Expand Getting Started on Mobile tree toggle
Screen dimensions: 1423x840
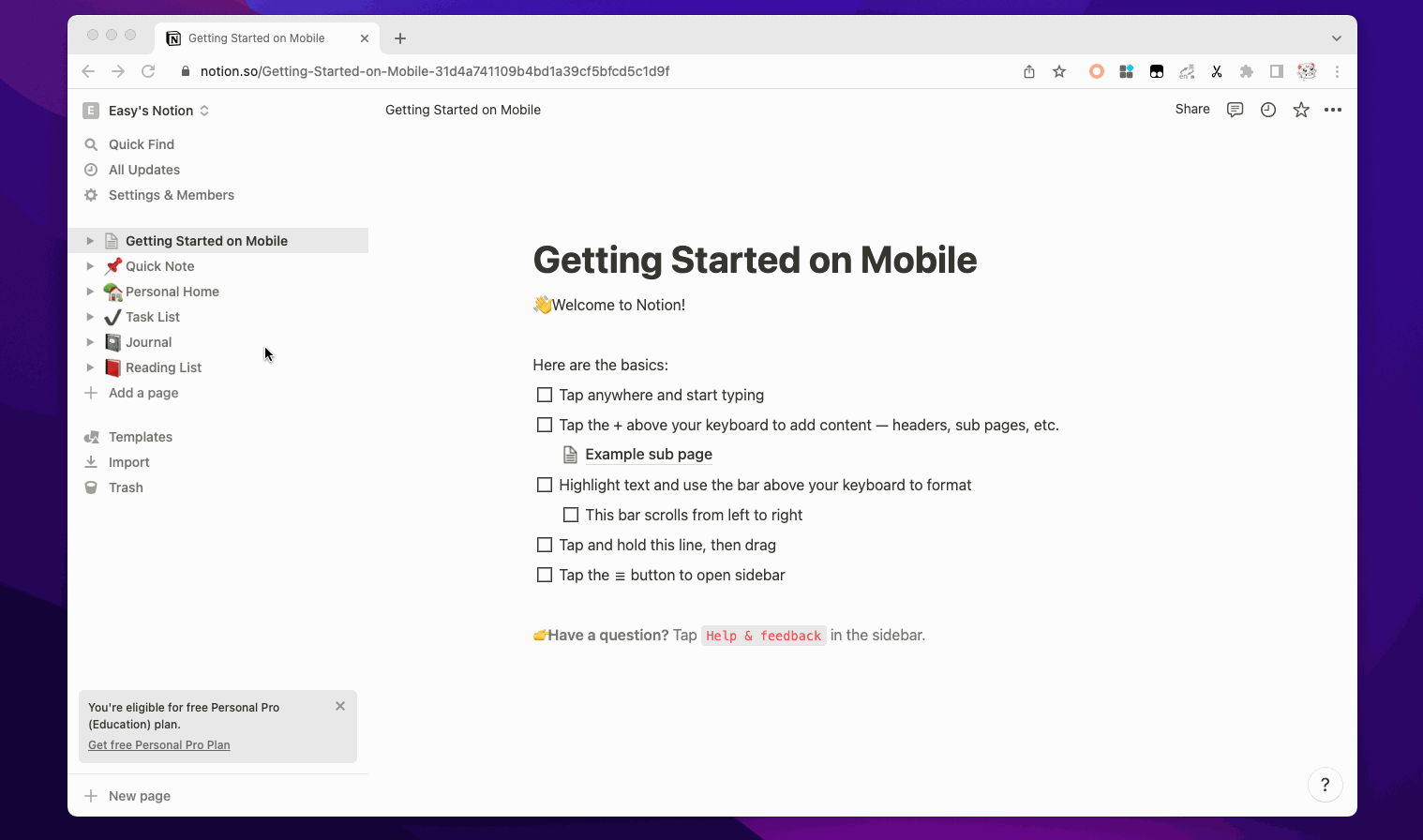pos(90,241)
